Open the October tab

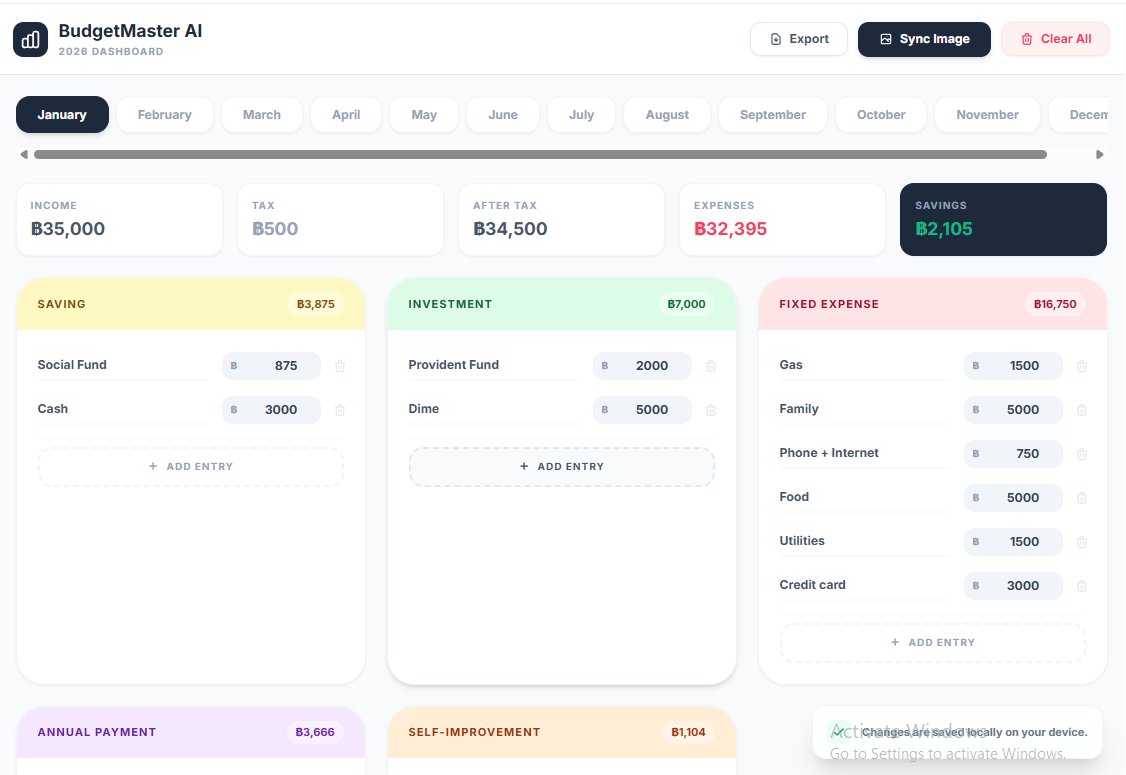881,115
